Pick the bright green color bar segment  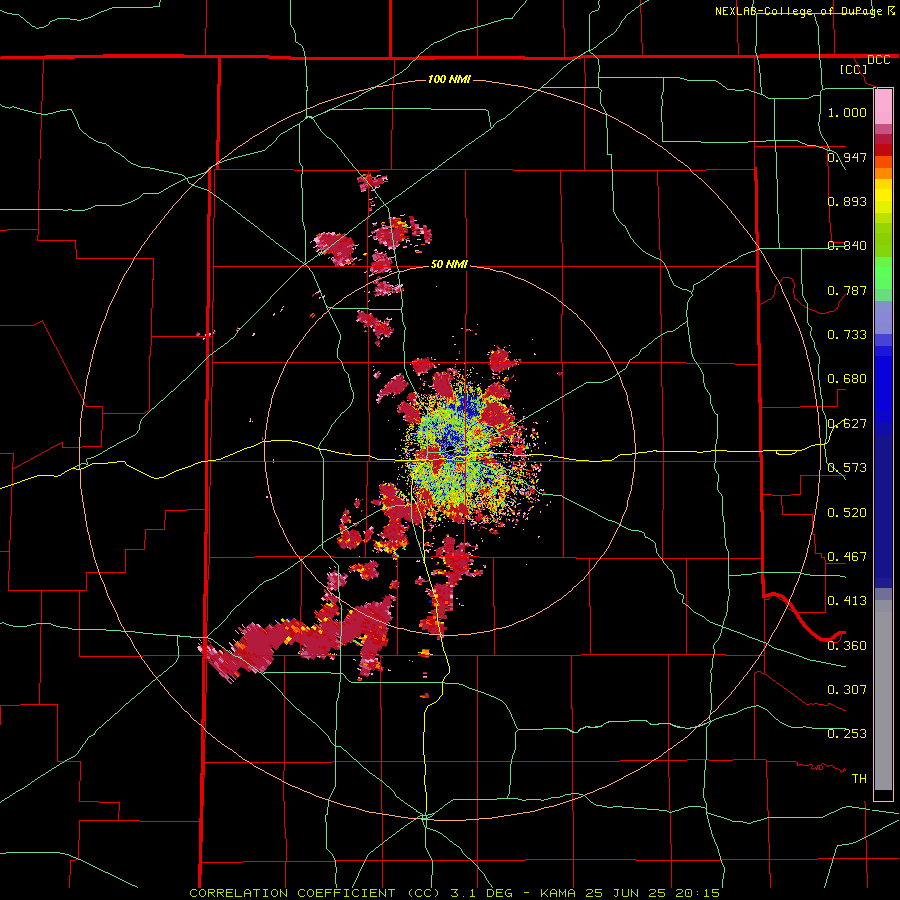(883, 273)
